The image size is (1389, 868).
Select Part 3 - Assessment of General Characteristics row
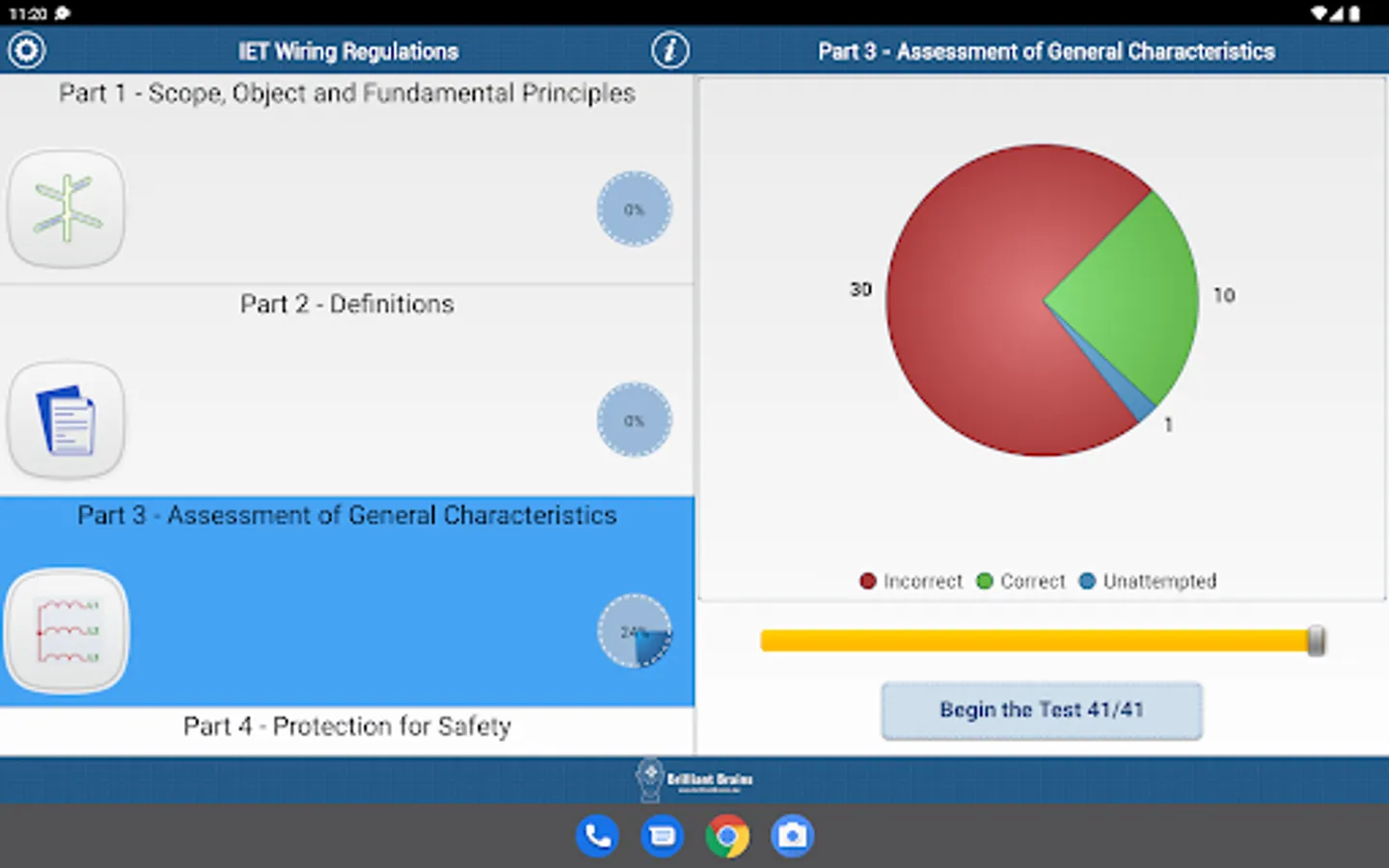coord(347,602)
